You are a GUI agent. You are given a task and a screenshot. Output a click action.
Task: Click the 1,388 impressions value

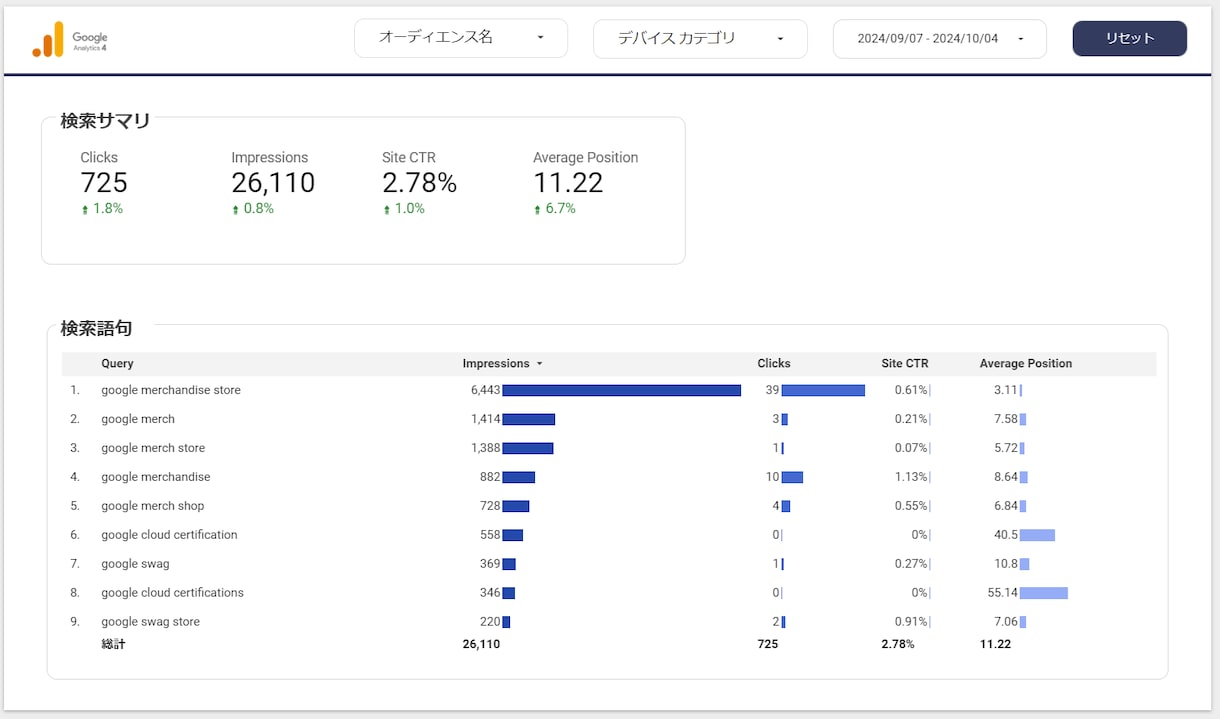coord(485,448)
